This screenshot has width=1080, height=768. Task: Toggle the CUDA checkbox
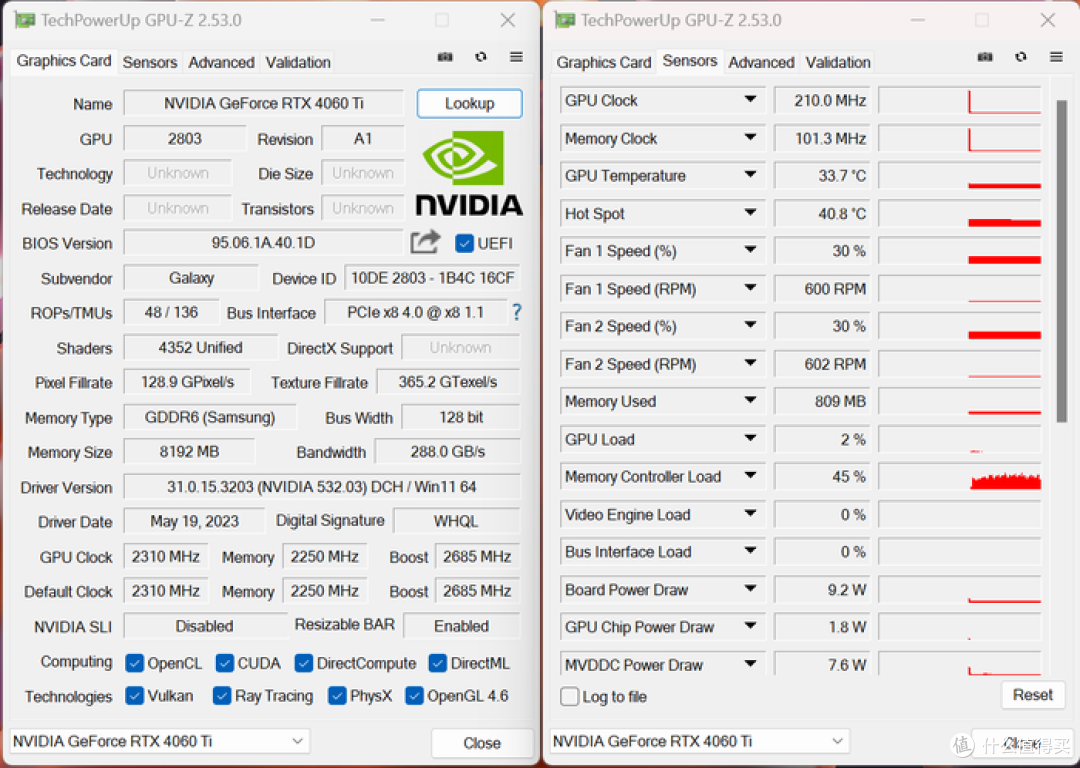tap(225, 663)
